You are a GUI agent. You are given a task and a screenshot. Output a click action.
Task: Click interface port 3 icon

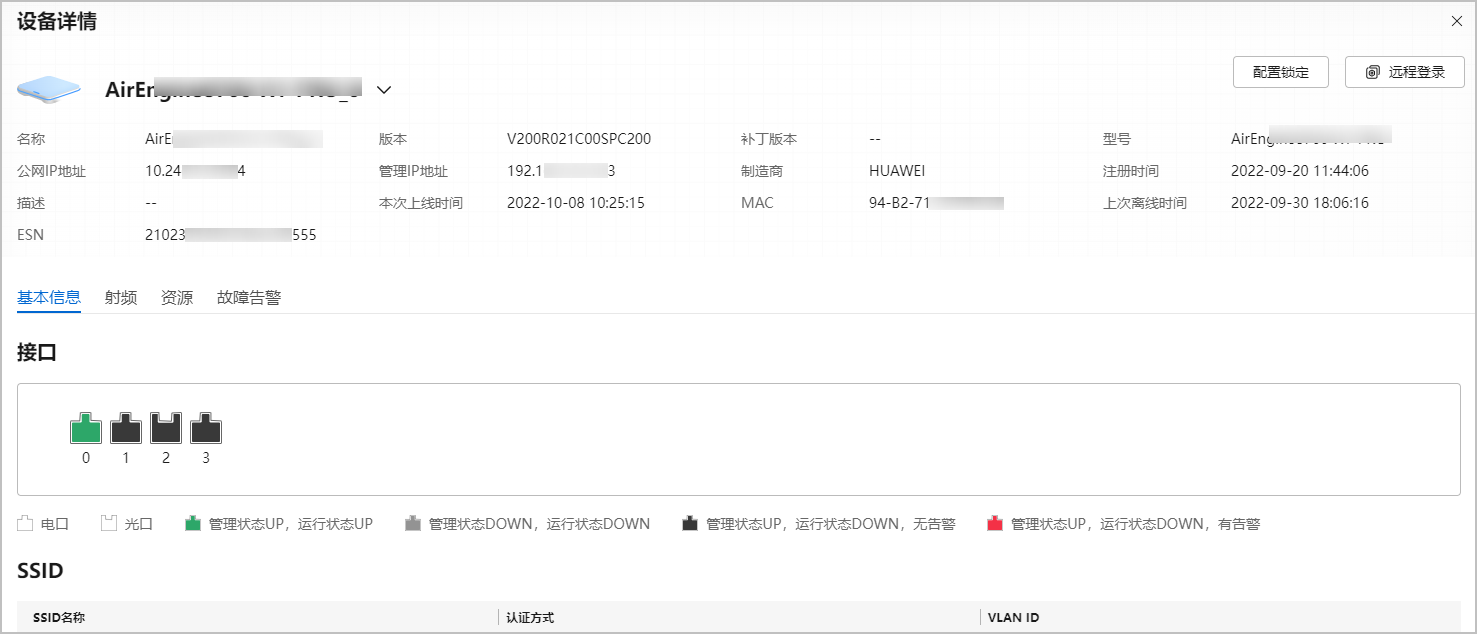(206, 428)
